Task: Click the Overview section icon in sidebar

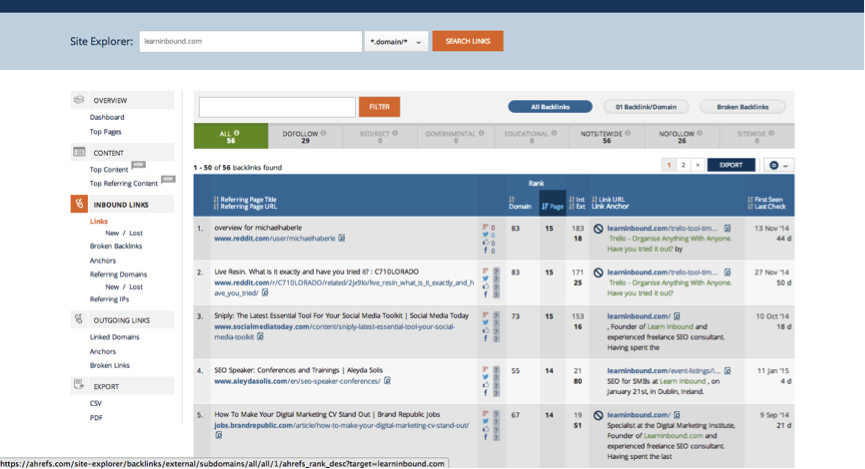Action: click(x=79, y=100)
